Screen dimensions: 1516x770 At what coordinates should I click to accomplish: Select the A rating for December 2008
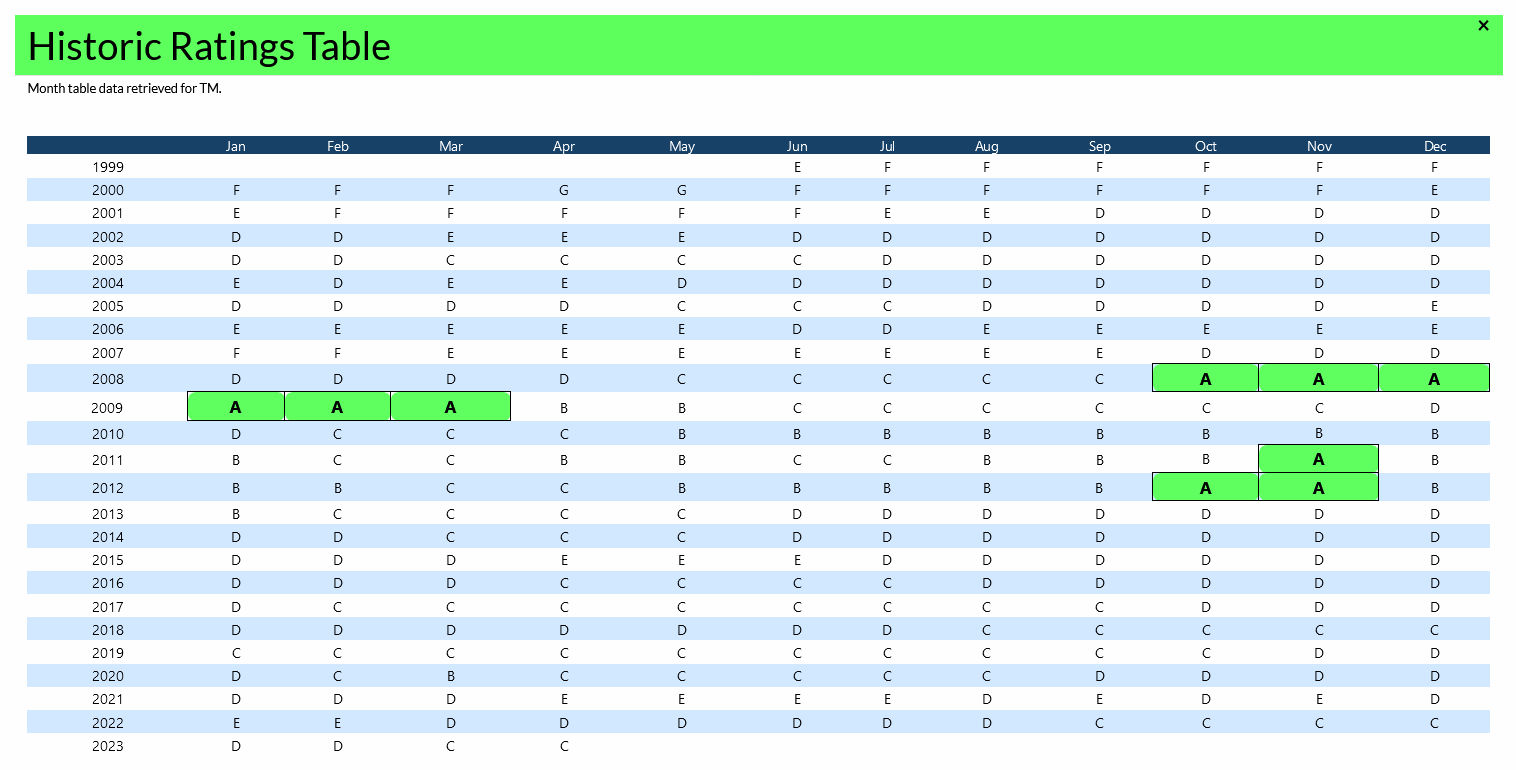pyautogui.click(x=1434, y=378)
